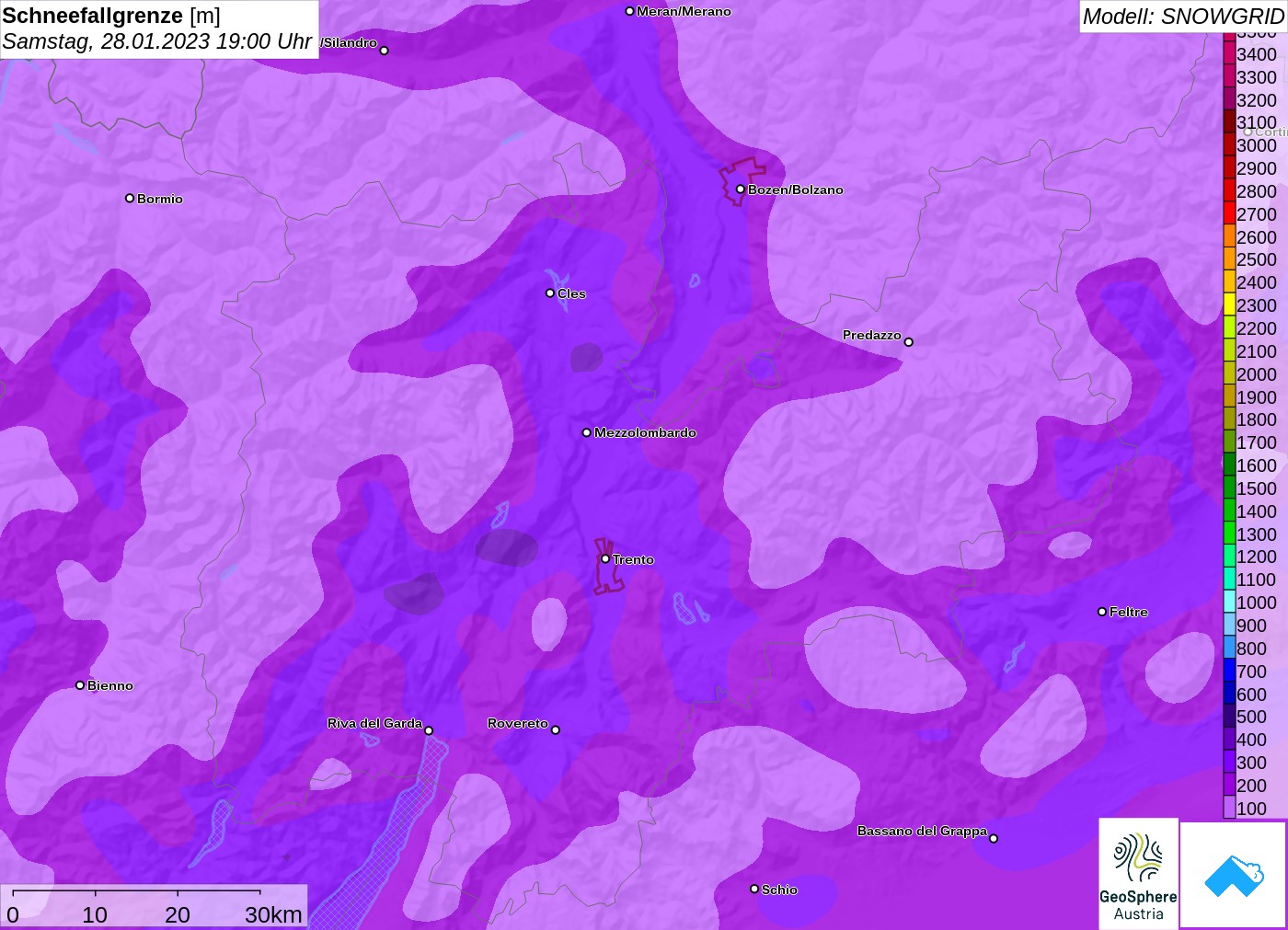Click the legend value '2400'
This screenshot has height=930, width=1288.
[x=1257, y=282]
